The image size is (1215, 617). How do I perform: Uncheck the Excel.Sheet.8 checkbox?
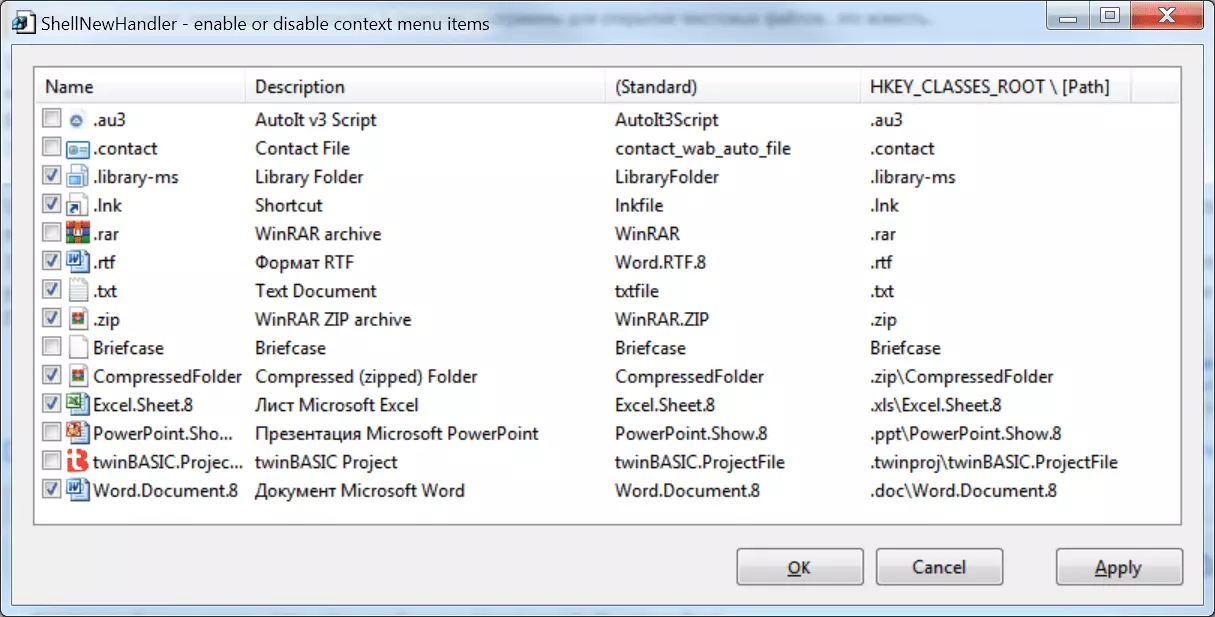(52, 405)
